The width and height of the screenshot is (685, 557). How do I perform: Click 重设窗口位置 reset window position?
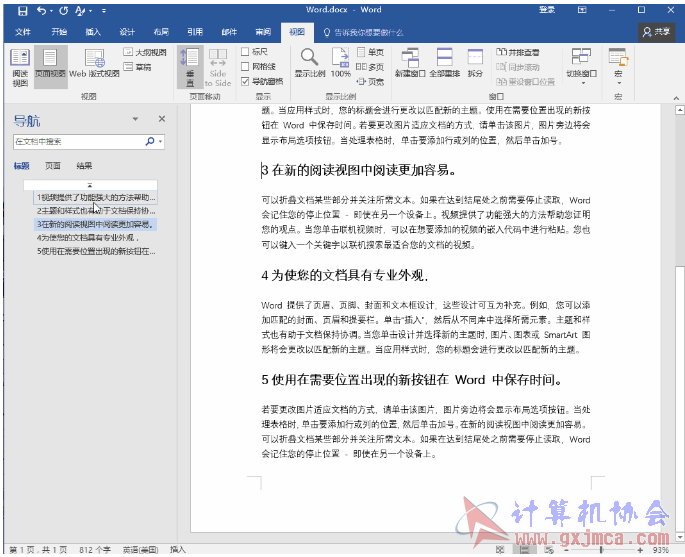[x=526, y=82]
